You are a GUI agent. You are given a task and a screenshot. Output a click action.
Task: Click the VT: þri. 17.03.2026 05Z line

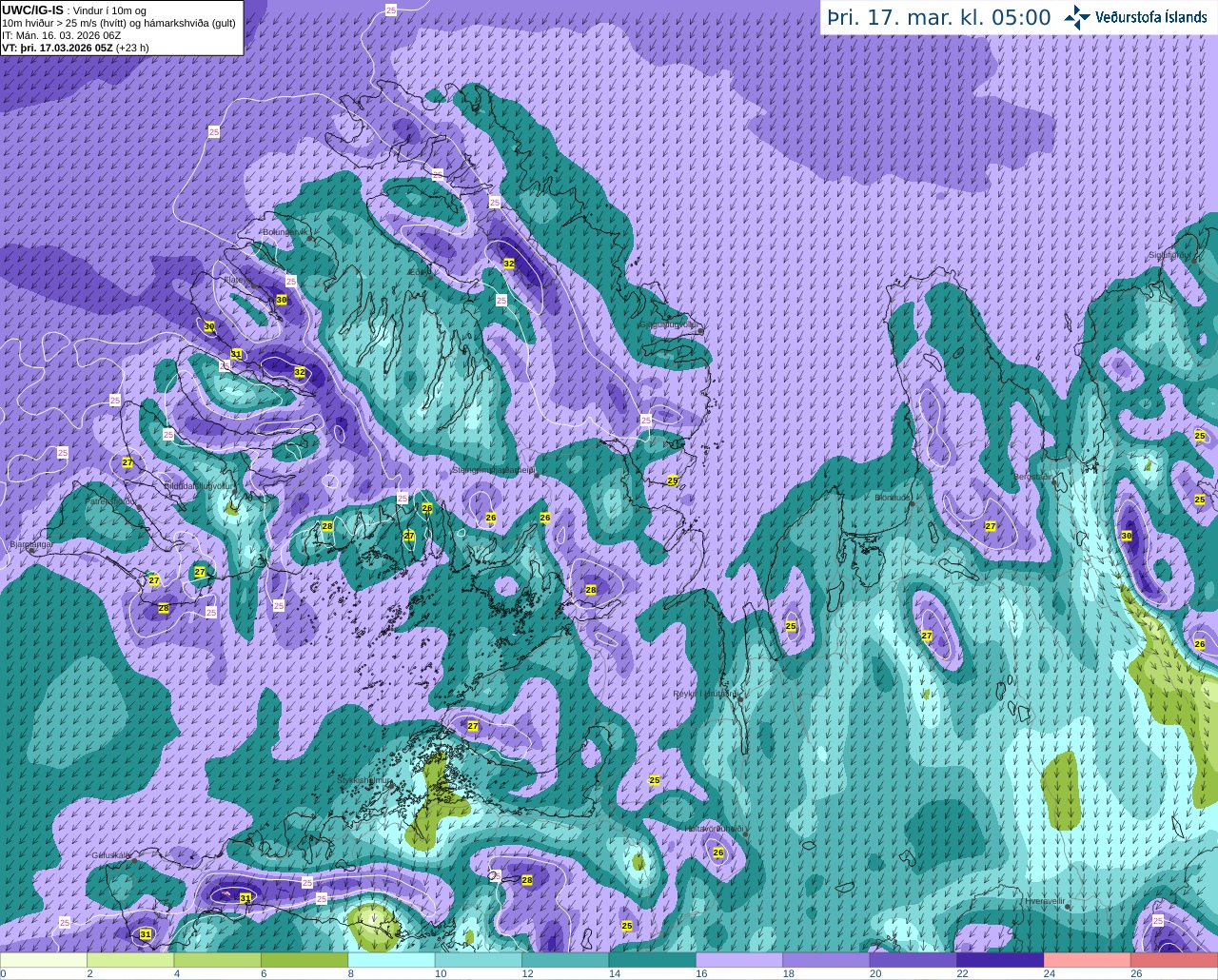coord(75,47)
